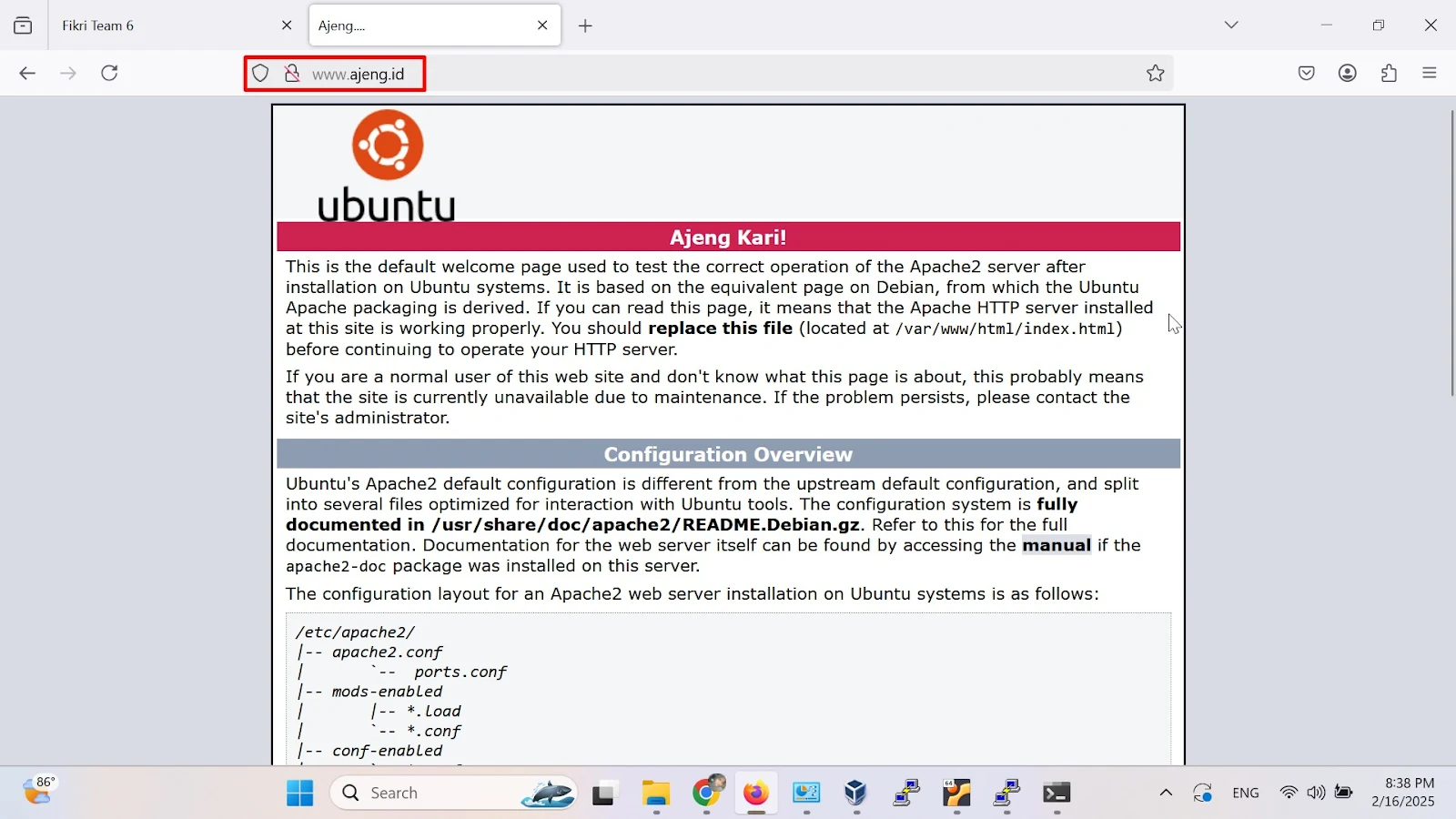Open the Extensions puzzle icon
The width and height of the screenshot is (1456, 819).
[x=1389, y=73]
